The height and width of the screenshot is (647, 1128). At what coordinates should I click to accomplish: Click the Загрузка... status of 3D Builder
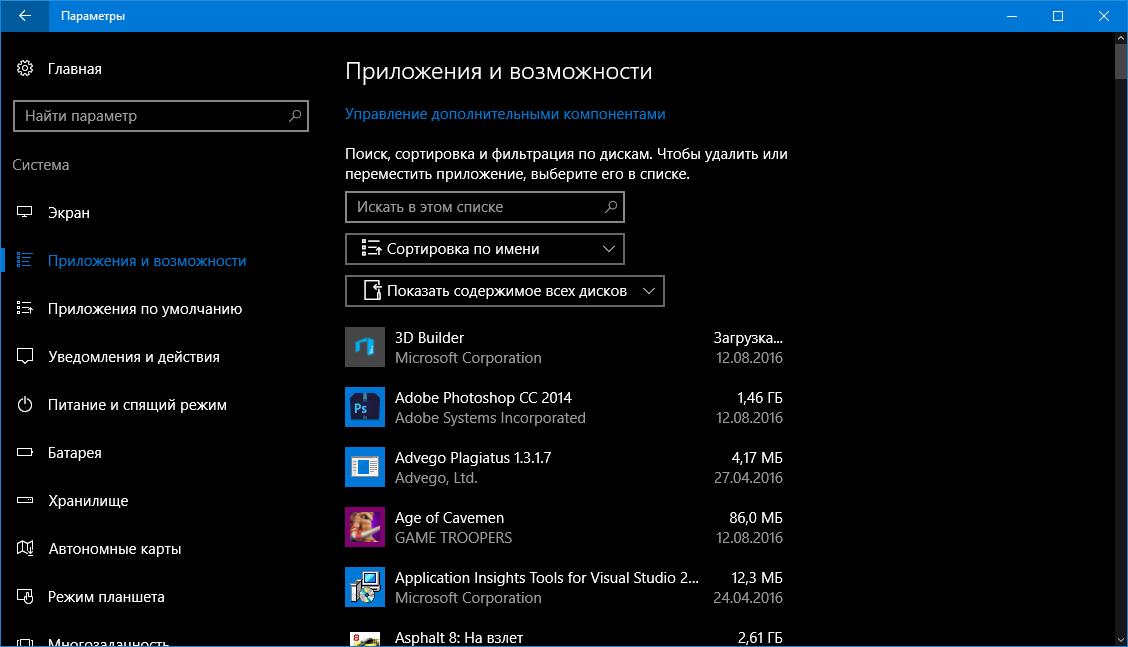(x=748, y=338)
